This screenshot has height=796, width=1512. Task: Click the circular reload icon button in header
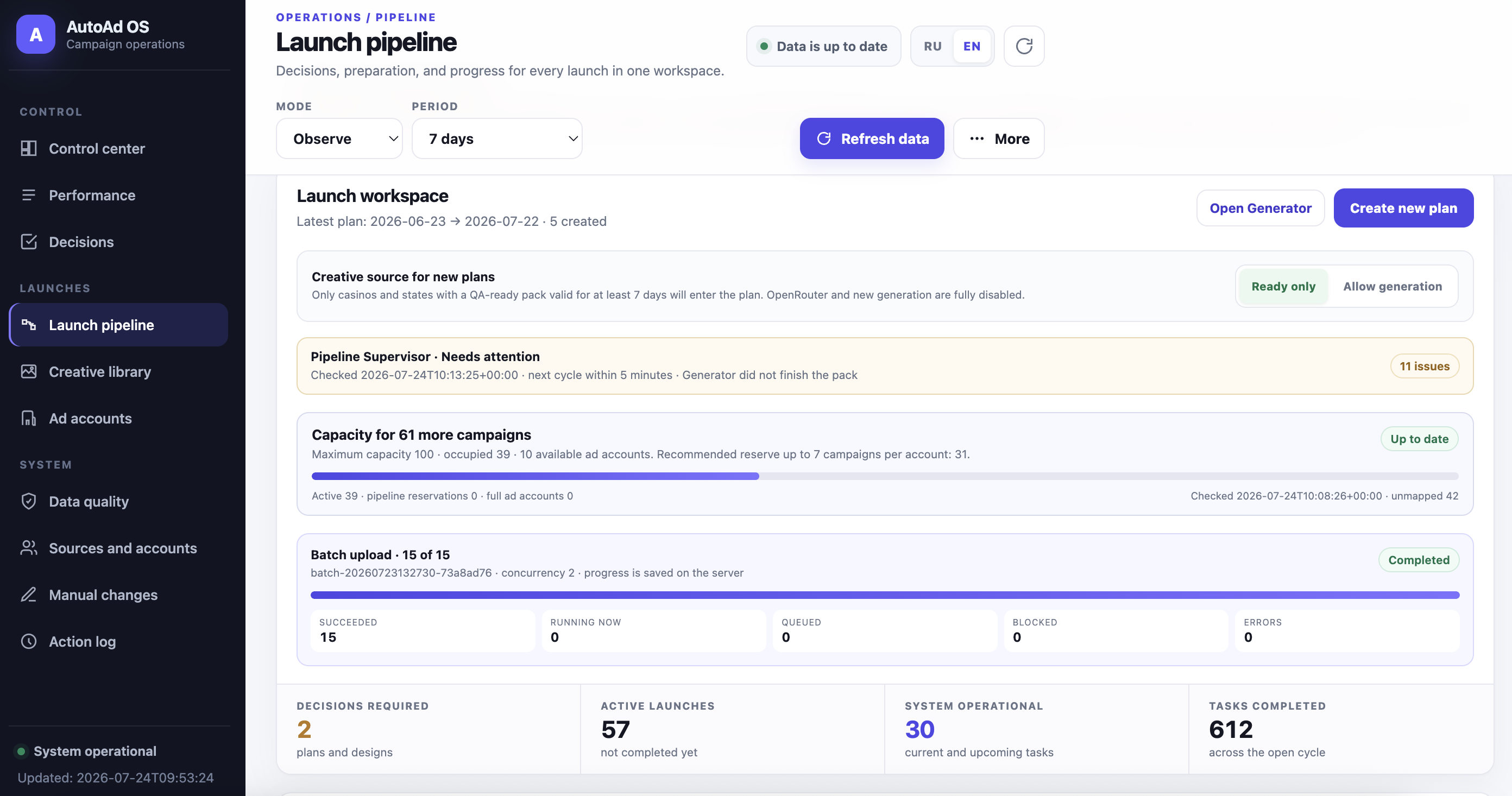(x=1024, y=46)
